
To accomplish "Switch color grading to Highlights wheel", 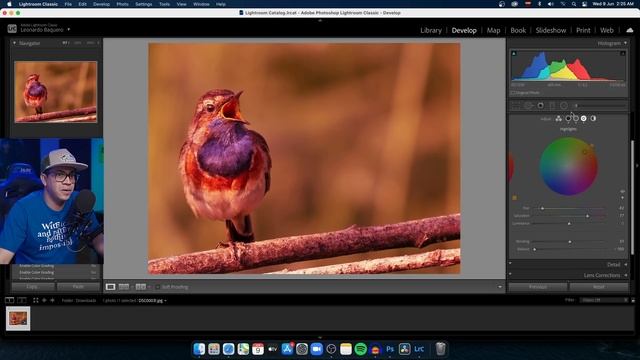I will coord(584,118).
